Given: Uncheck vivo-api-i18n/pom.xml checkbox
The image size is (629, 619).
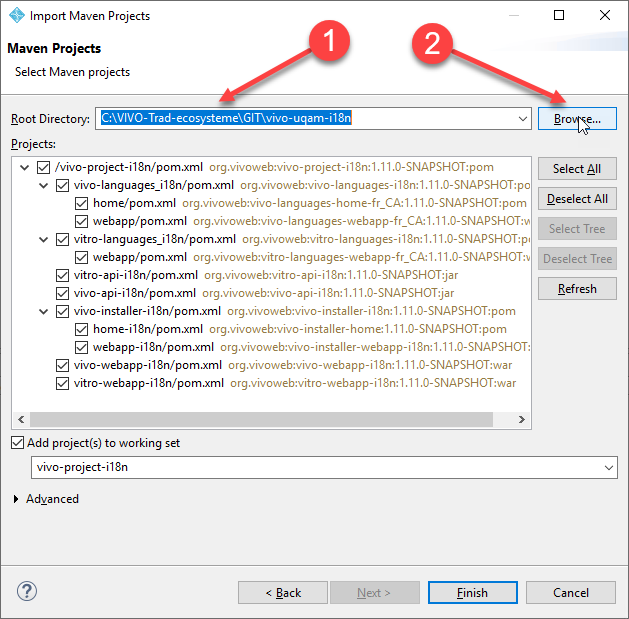Looking at the screenshot, I should tap(62, 293).
